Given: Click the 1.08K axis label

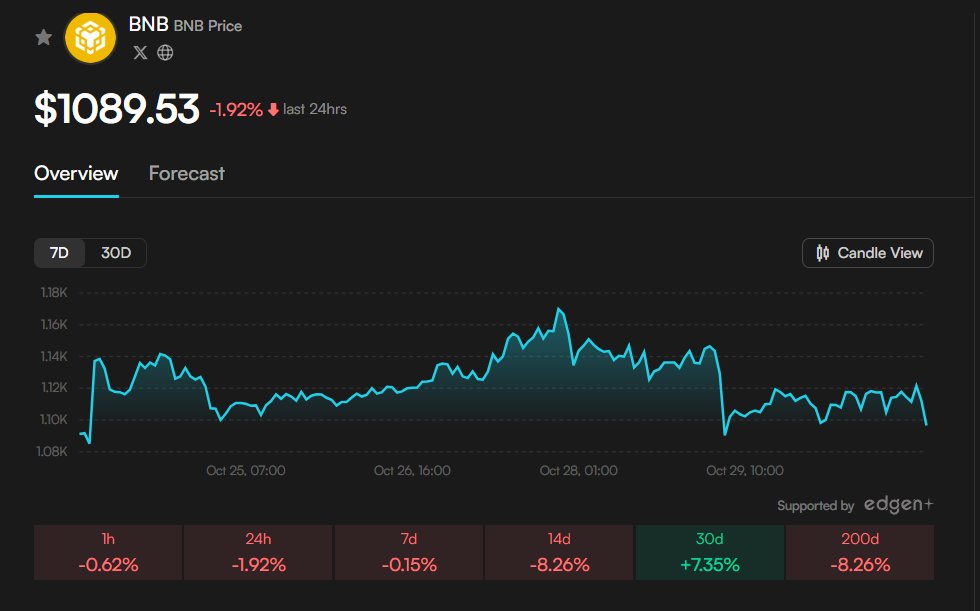Looking at the screenshot, I should [x=52, y=451].
